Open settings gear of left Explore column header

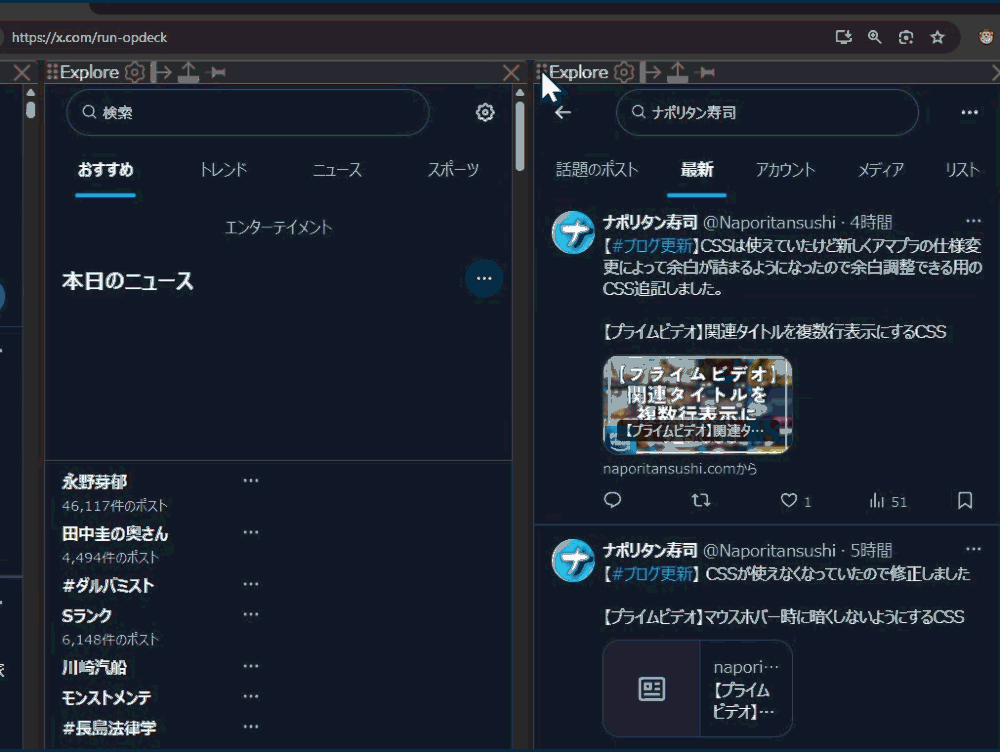(135, 72)
